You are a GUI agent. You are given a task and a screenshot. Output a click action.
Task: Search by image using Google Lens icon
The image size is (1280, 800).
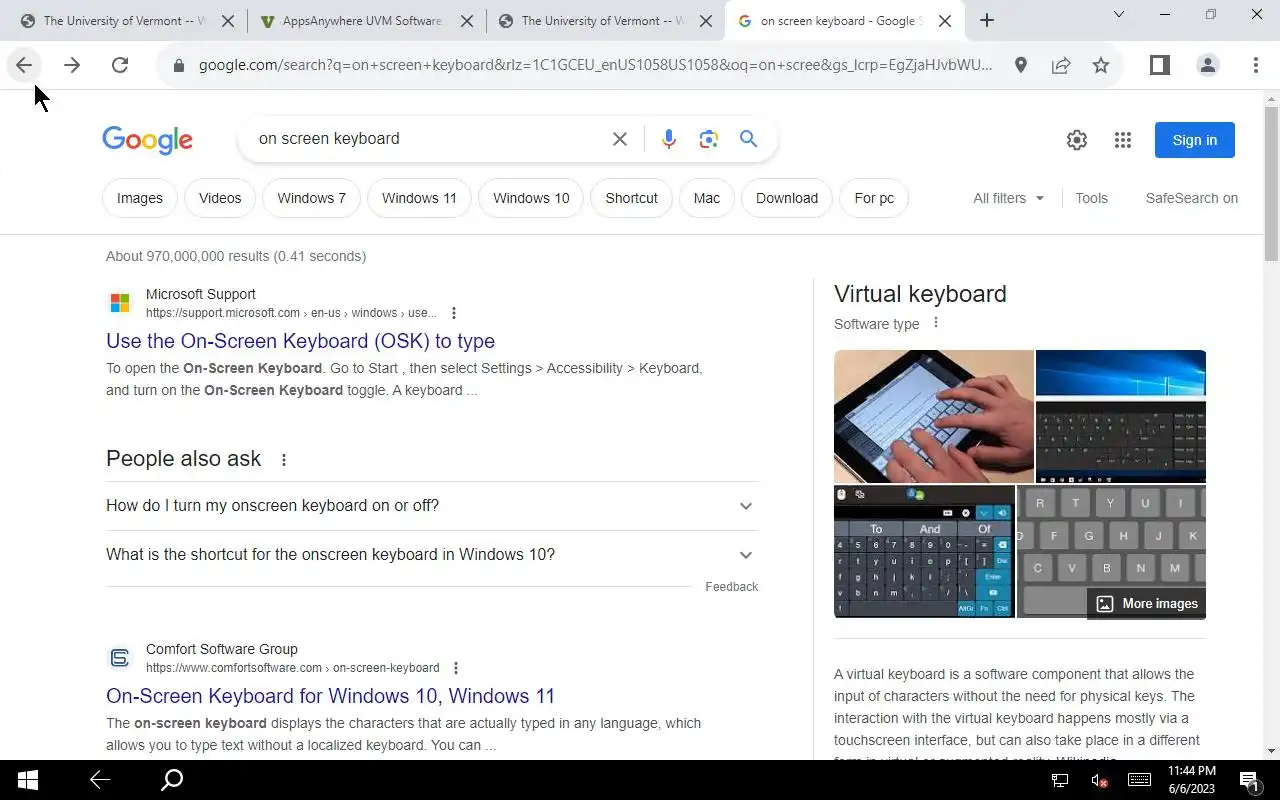pyautogui.click(x=709, y=139)
